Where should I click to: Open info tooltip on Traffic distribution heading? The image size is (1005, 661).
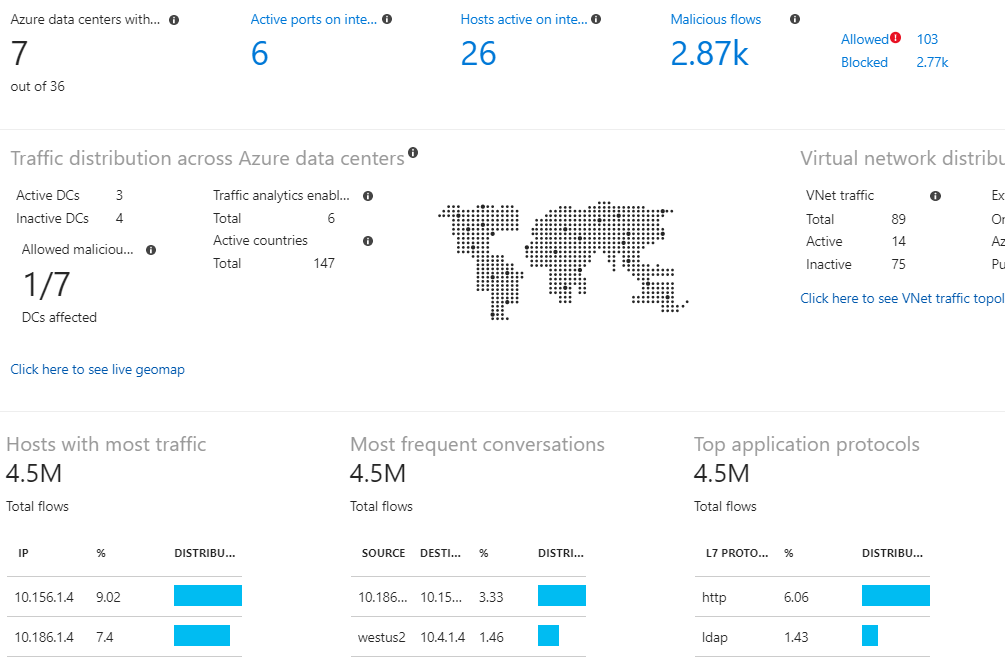413,152
